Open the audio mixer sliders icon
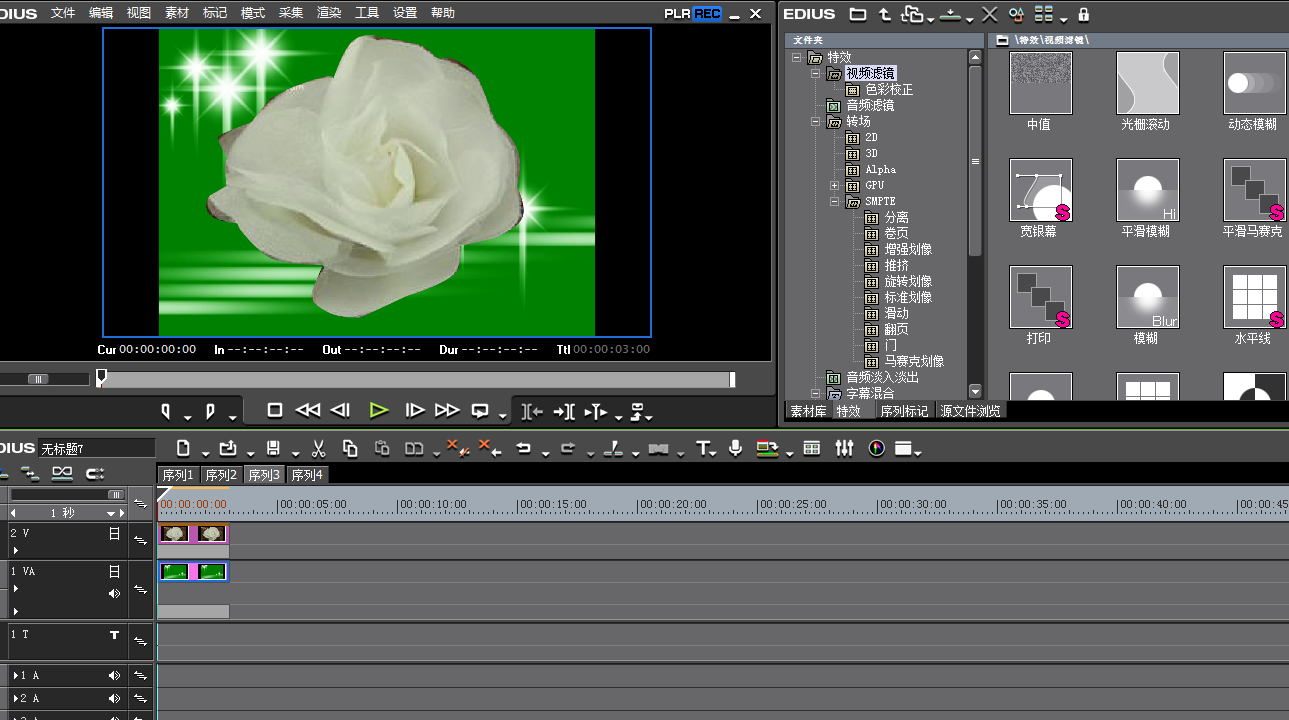Viewport: 1289px width, 720px height. [x=845, y=449]
